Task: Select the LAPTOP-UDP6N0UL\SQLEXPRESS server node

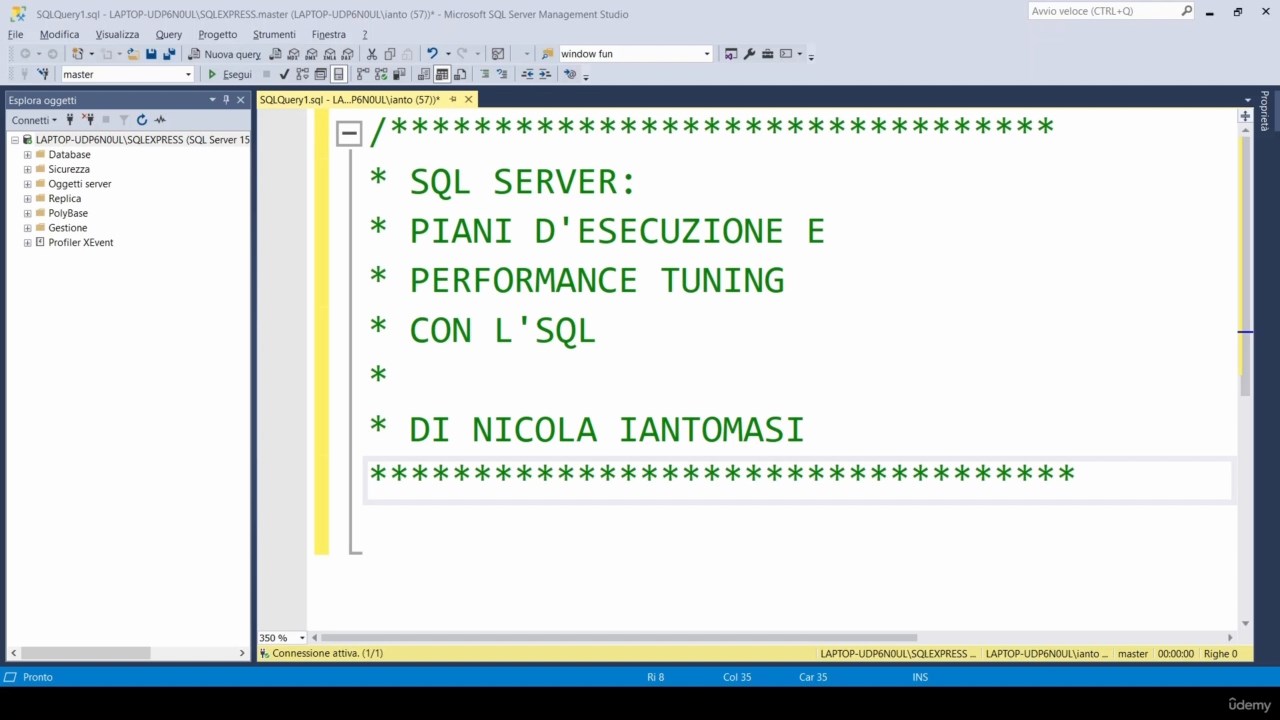Action: coord(142,140)
